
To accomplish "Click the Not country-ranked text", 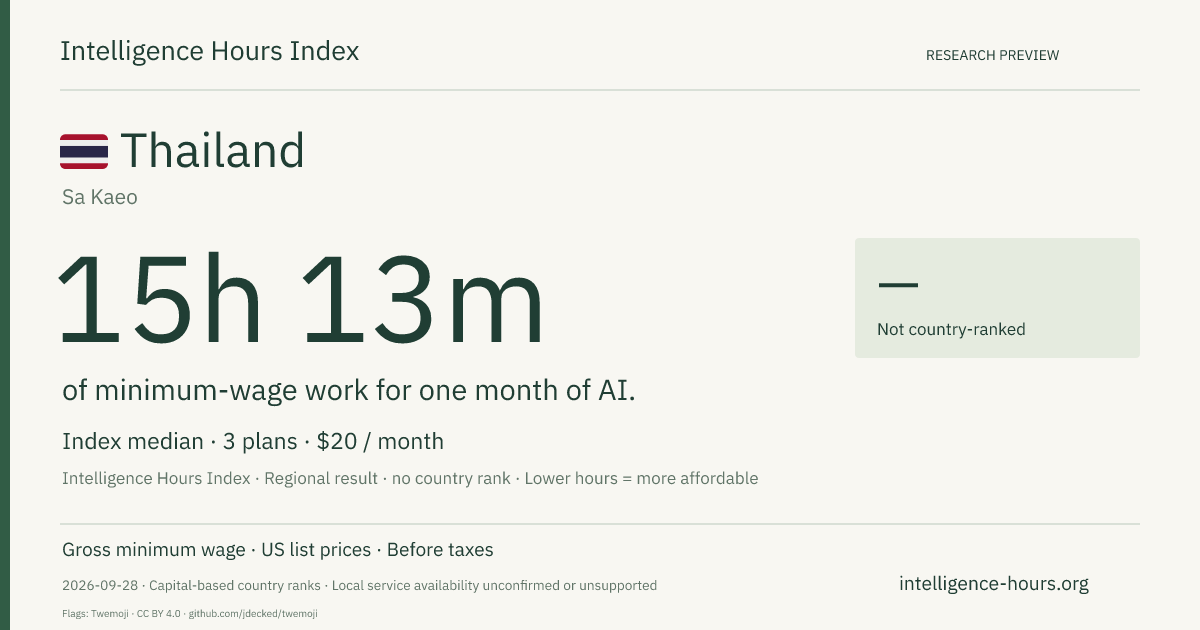I will [x=951, y=329].
